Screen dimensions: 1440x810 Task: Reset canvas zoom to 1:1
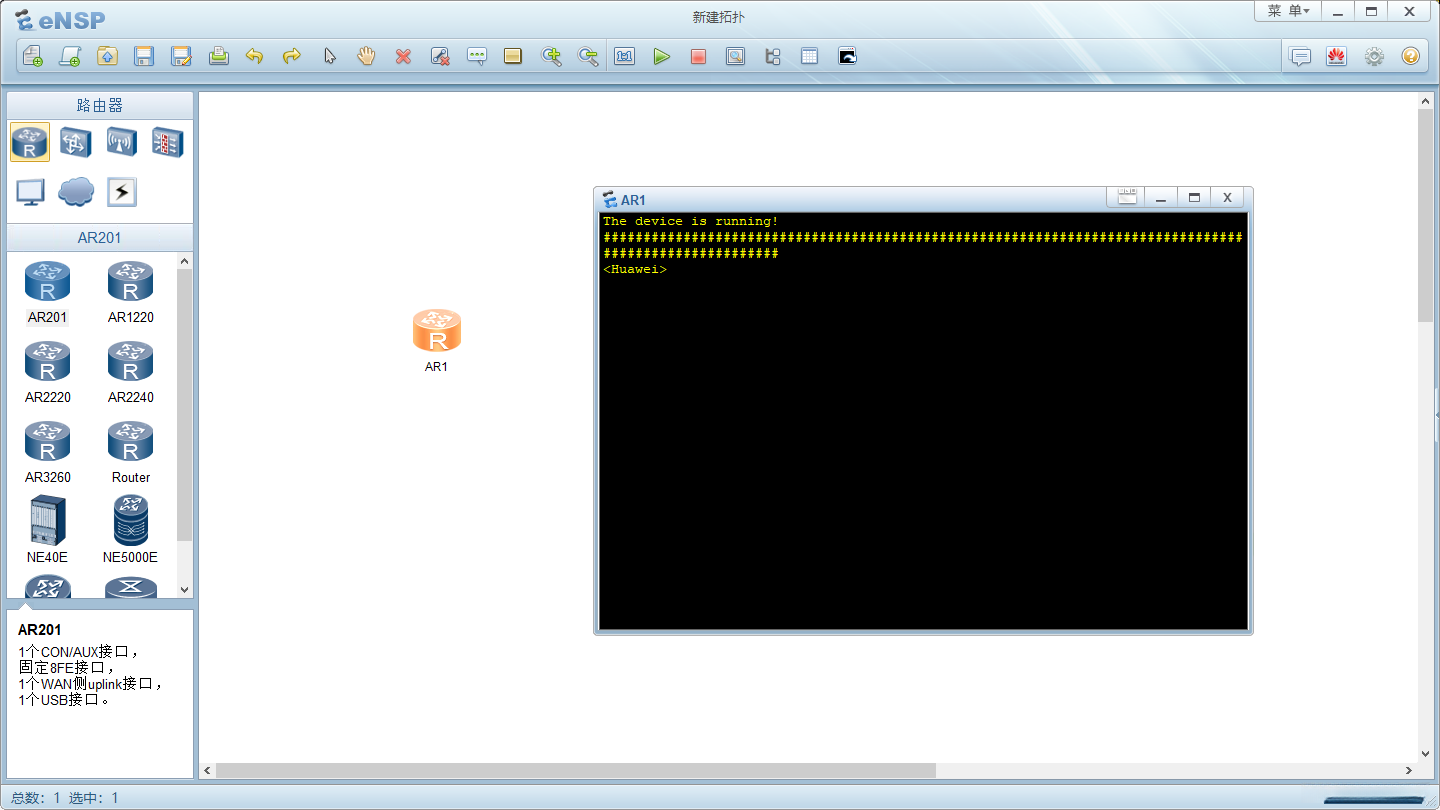coord(625,56)
